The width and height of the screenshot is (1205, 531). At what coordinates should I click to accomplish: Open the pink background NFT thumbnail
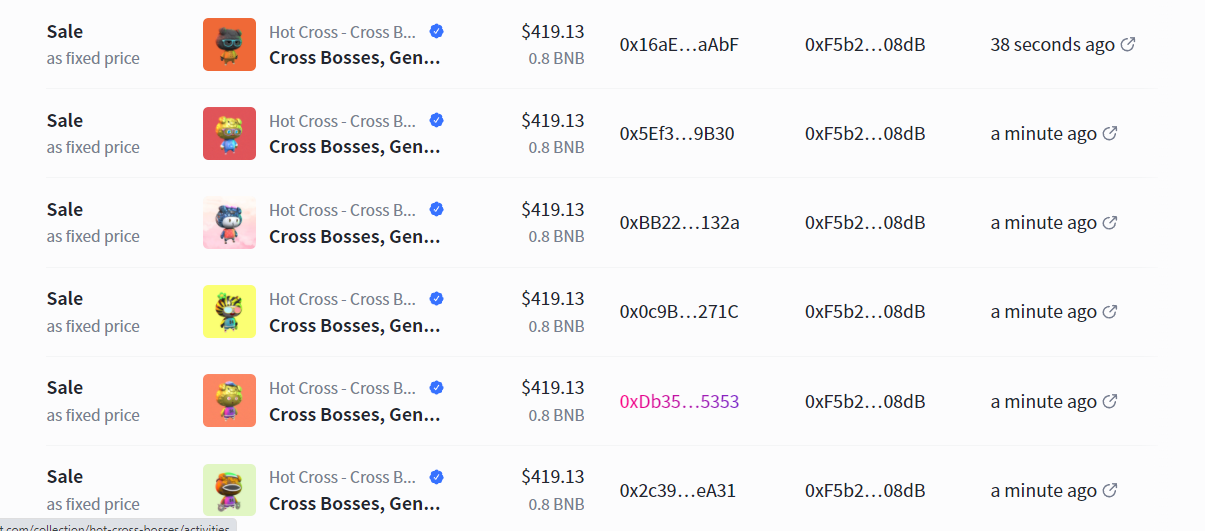tap(229, 223)
